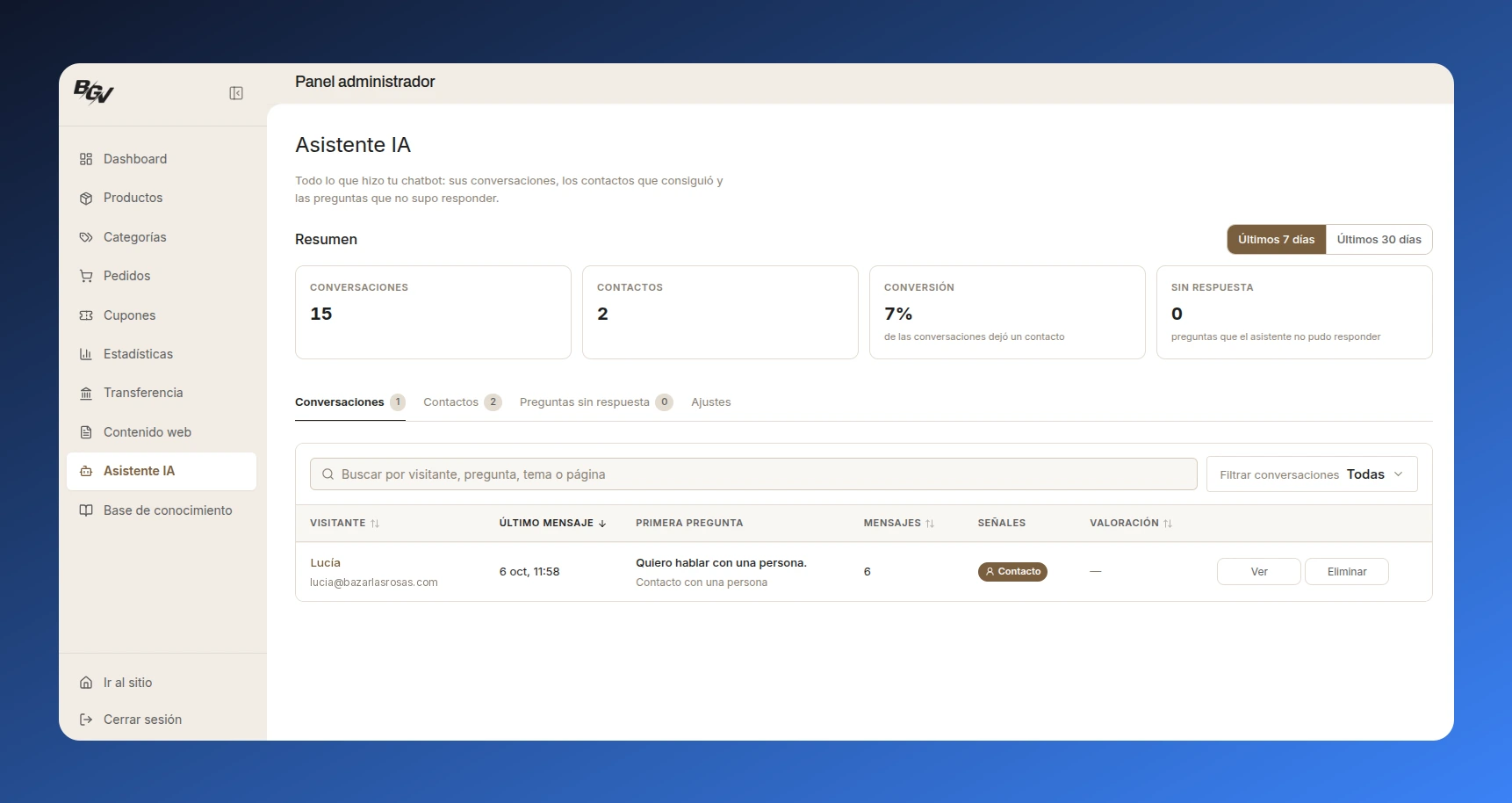This screenshot has height=803, width=1512.
Task: Sort by Valoración column arrows
Action: (1168, 524)
